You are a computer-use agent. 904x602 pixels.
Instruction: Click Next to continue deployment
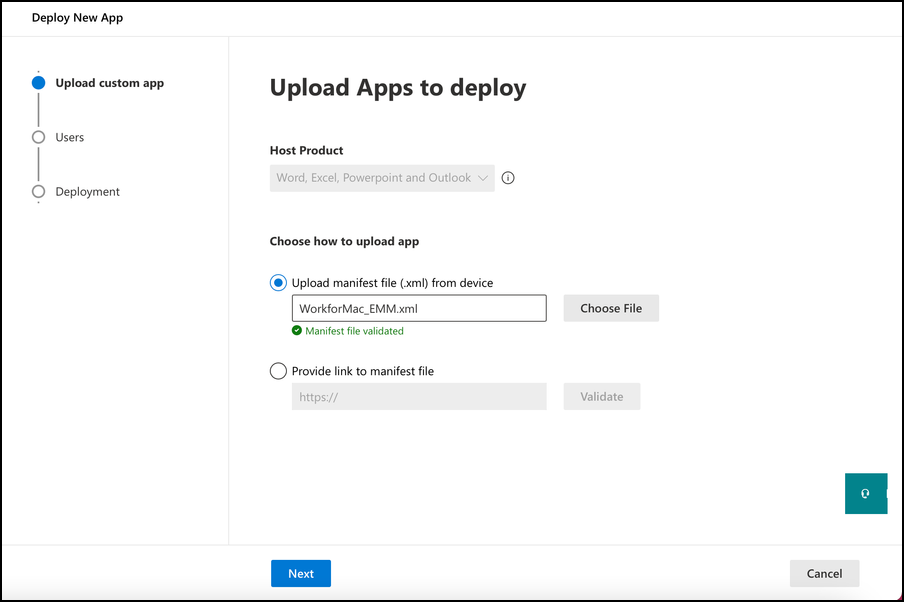click(301, 573)
